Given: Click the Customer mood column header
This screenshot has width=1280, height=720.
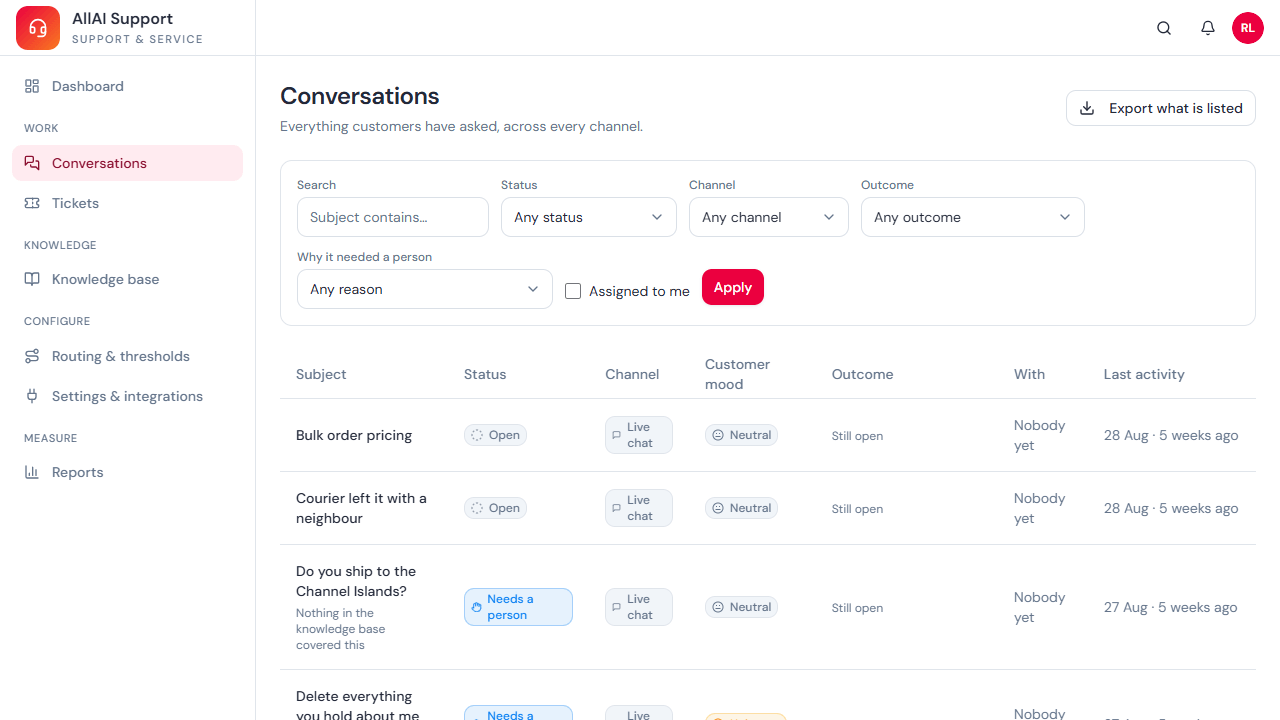Looking at the screenshot, I should coord(737,374).
